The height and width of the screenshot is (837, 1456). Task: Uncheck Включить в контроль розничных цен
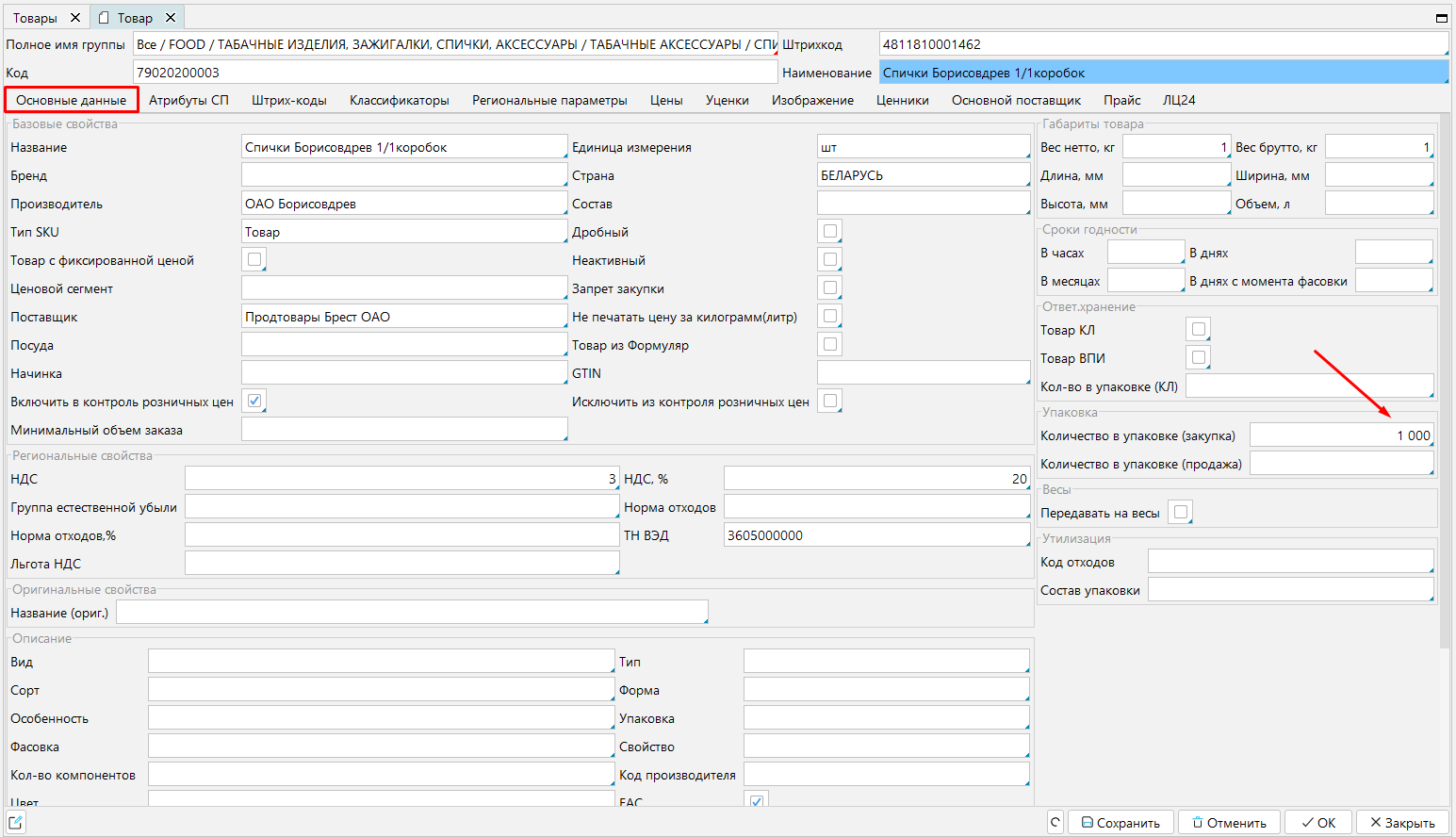click(x=254, y=401)
